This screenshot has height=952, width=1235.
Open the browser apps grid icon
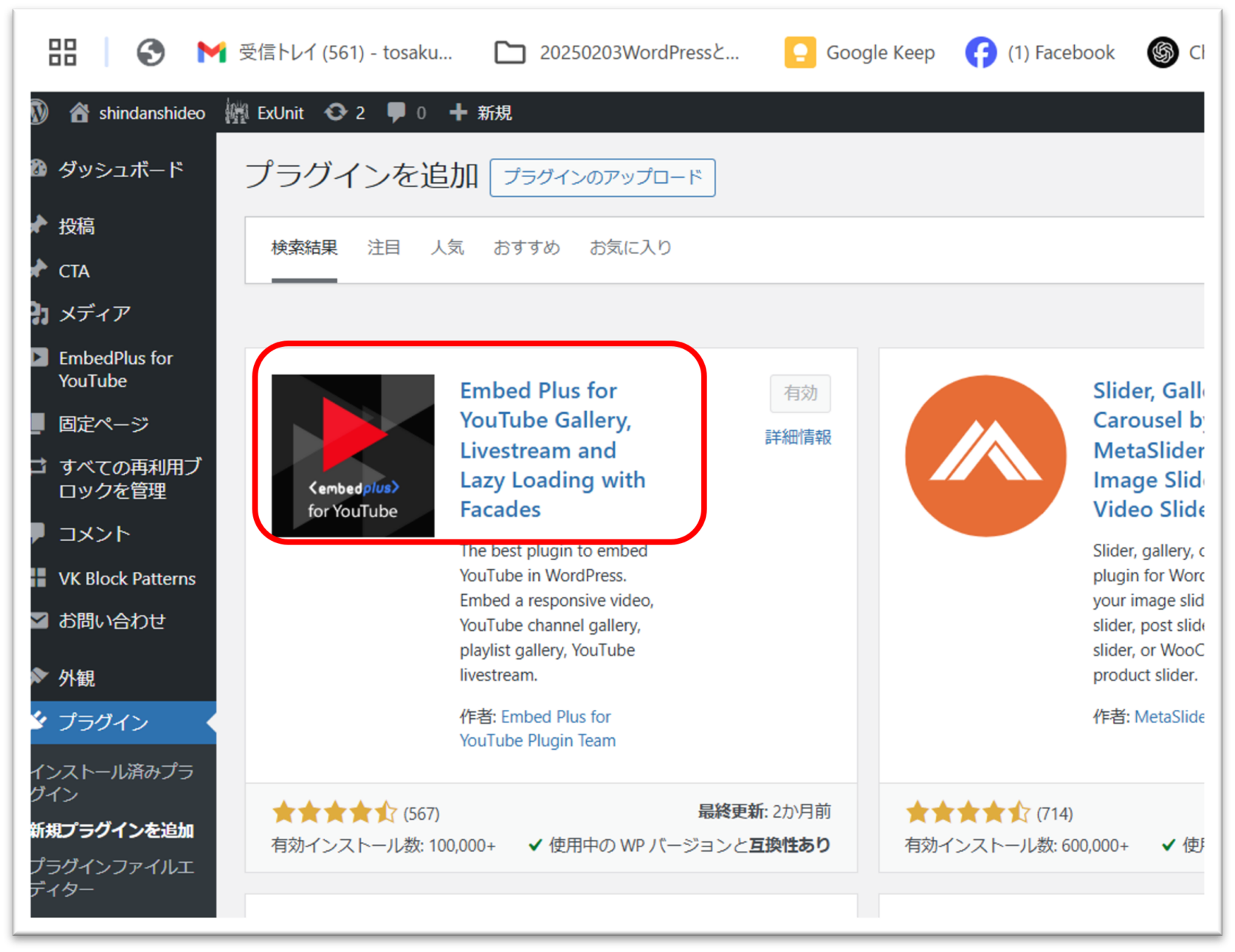pos(63,52)
